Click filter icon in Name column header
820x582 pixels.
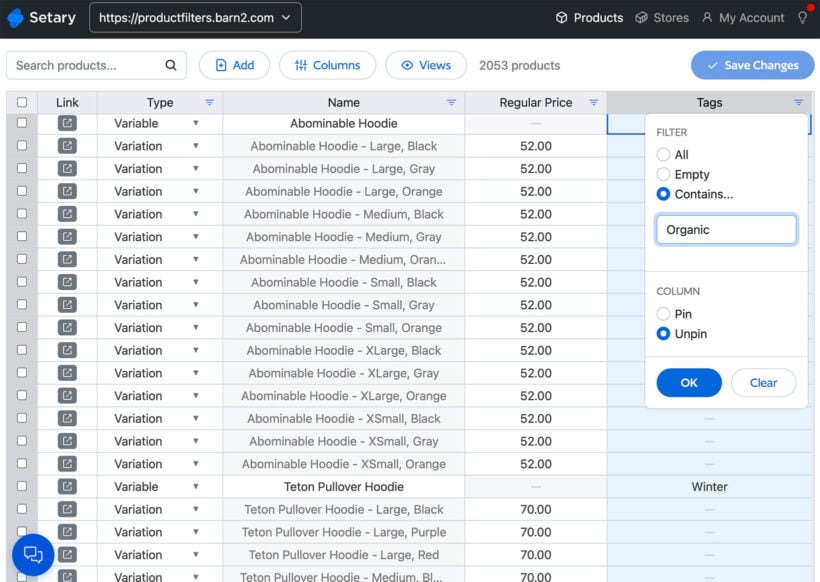point(451,103)
